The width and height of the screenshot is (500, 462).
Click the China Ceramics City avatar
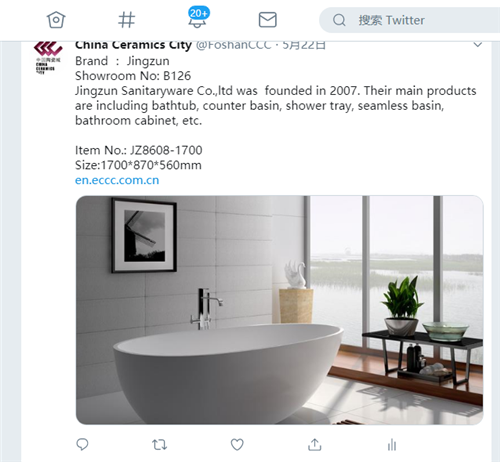click(x=48, y=57)
